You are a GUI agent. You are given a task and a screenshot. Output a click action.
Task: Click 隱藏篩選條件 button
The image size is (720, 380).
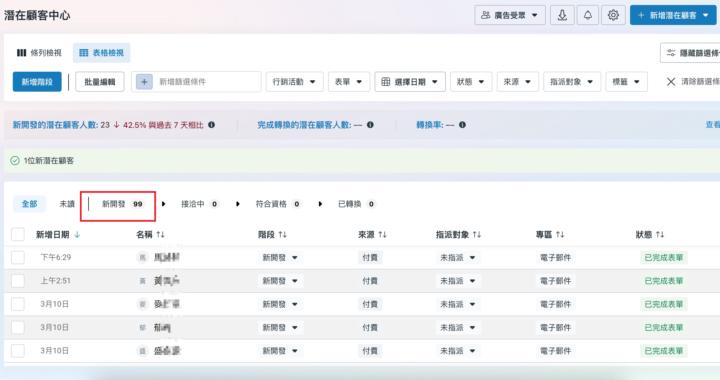[x=690, y=53]
